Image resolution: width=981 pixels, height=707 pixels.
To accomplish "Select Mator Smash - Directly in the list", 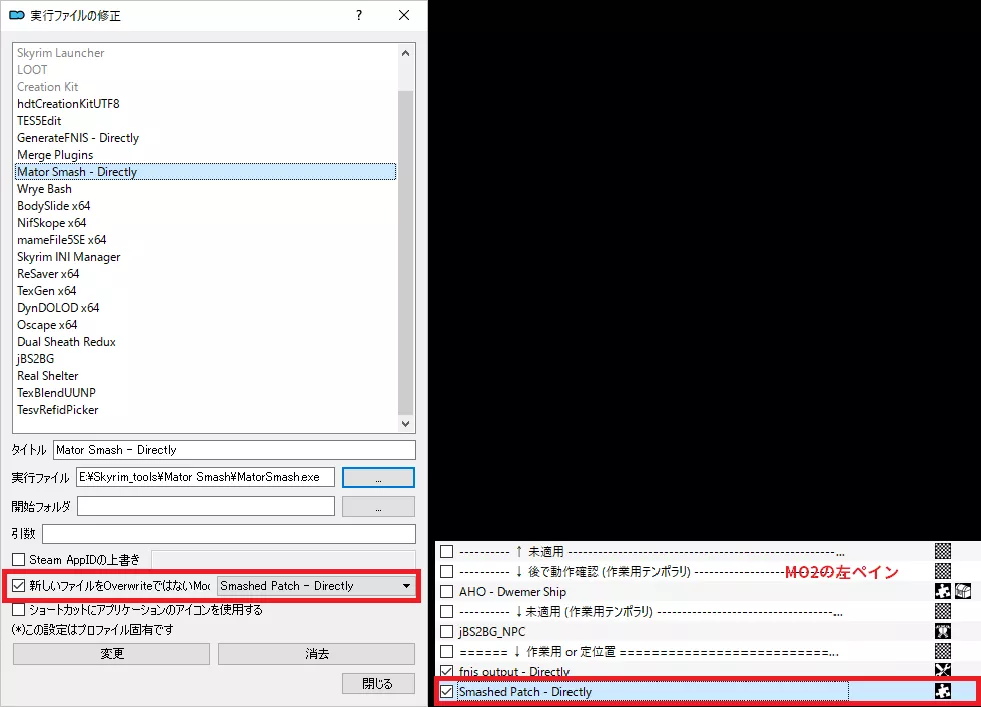I will point(205,171).
